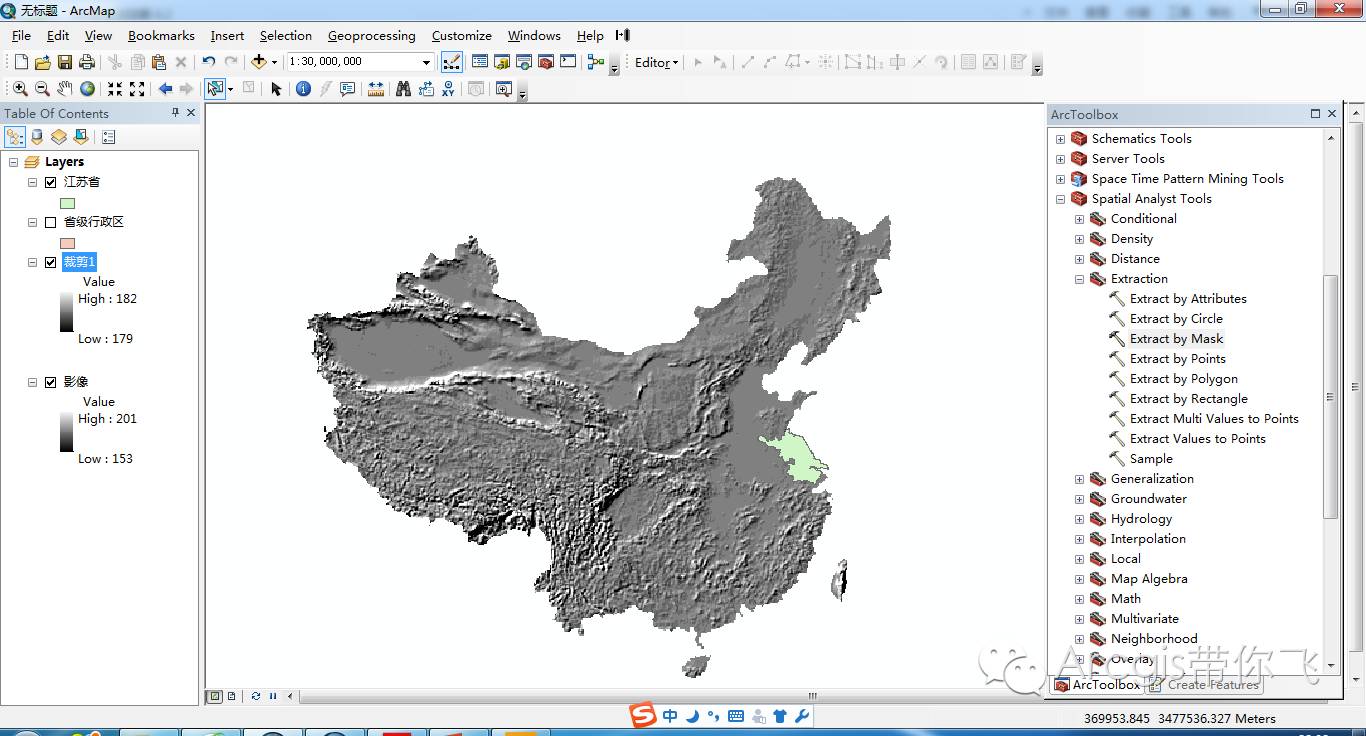Open the Windows menu
The image size is (1366, 736).
tap(534, 36)
